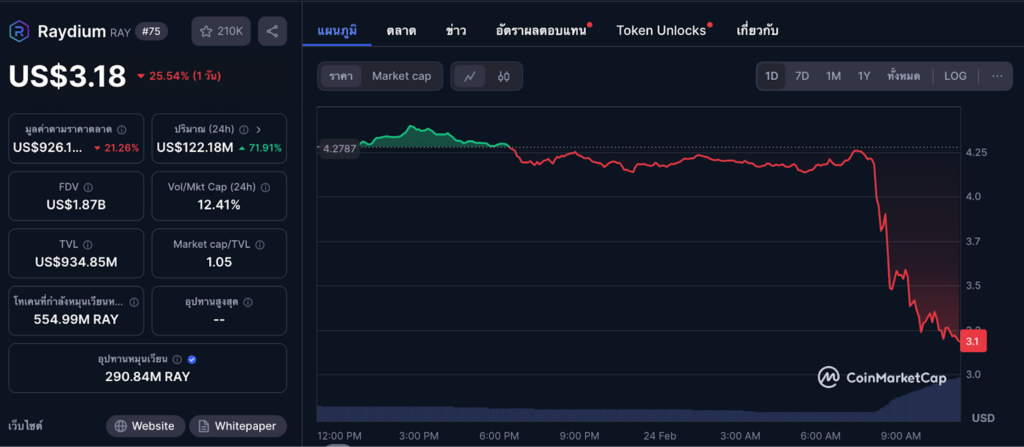Click the info icon beside FDV
Image resolution: width=1024 pixels, height=447 pixels.
point(88,187)
